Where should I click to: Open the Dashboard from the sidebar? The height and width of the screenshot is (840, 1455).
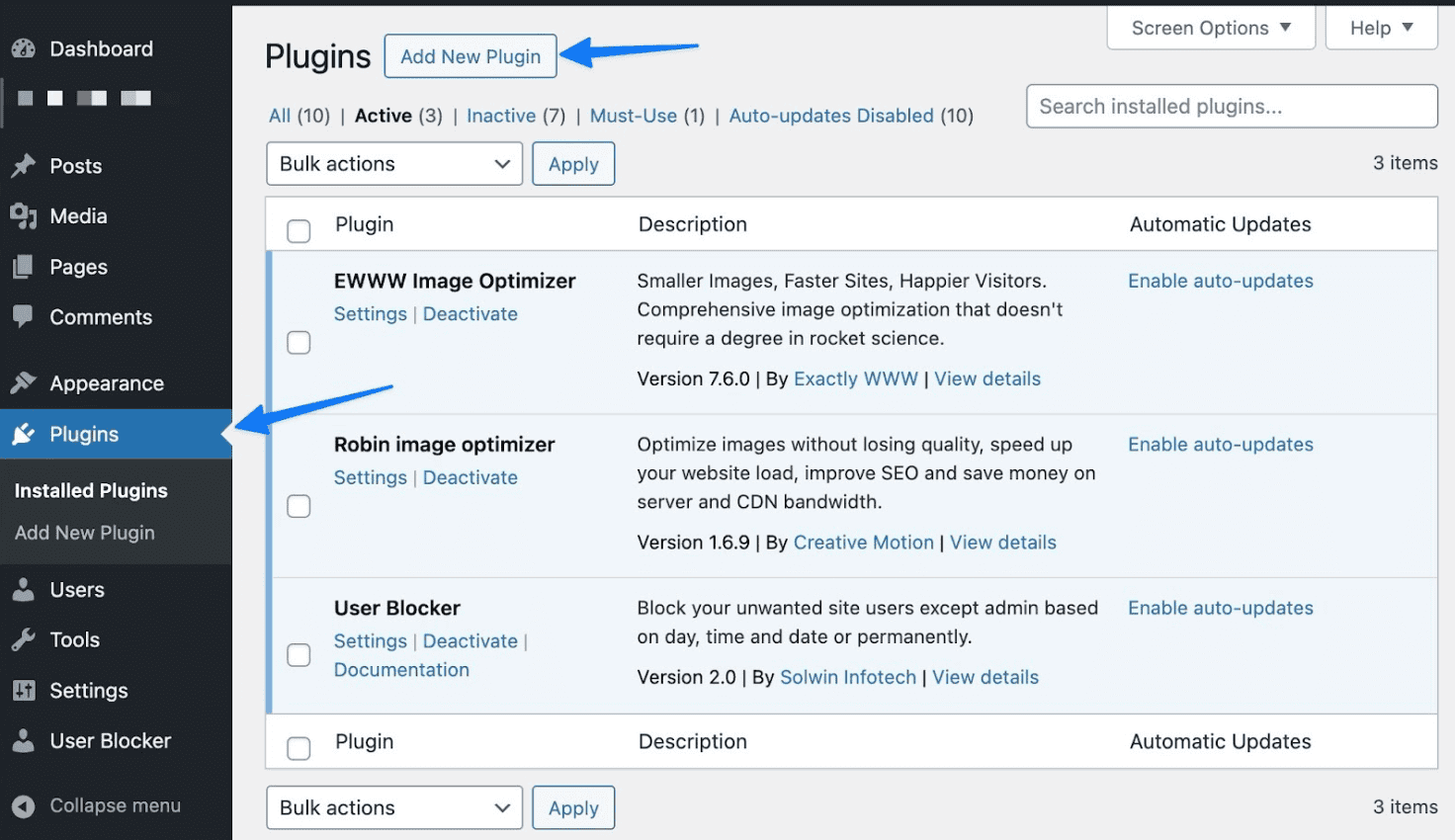(25, 48)
